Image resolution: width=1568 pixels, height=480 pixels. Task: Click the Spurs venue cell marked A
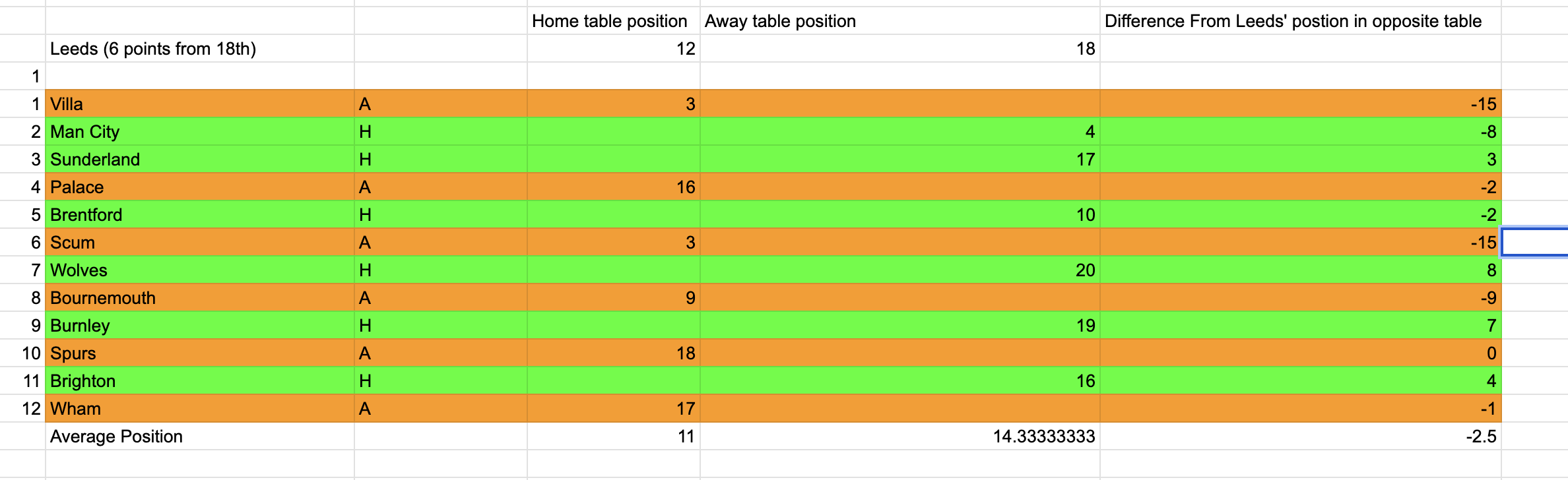pyautogui.click(x=440, y=353)
